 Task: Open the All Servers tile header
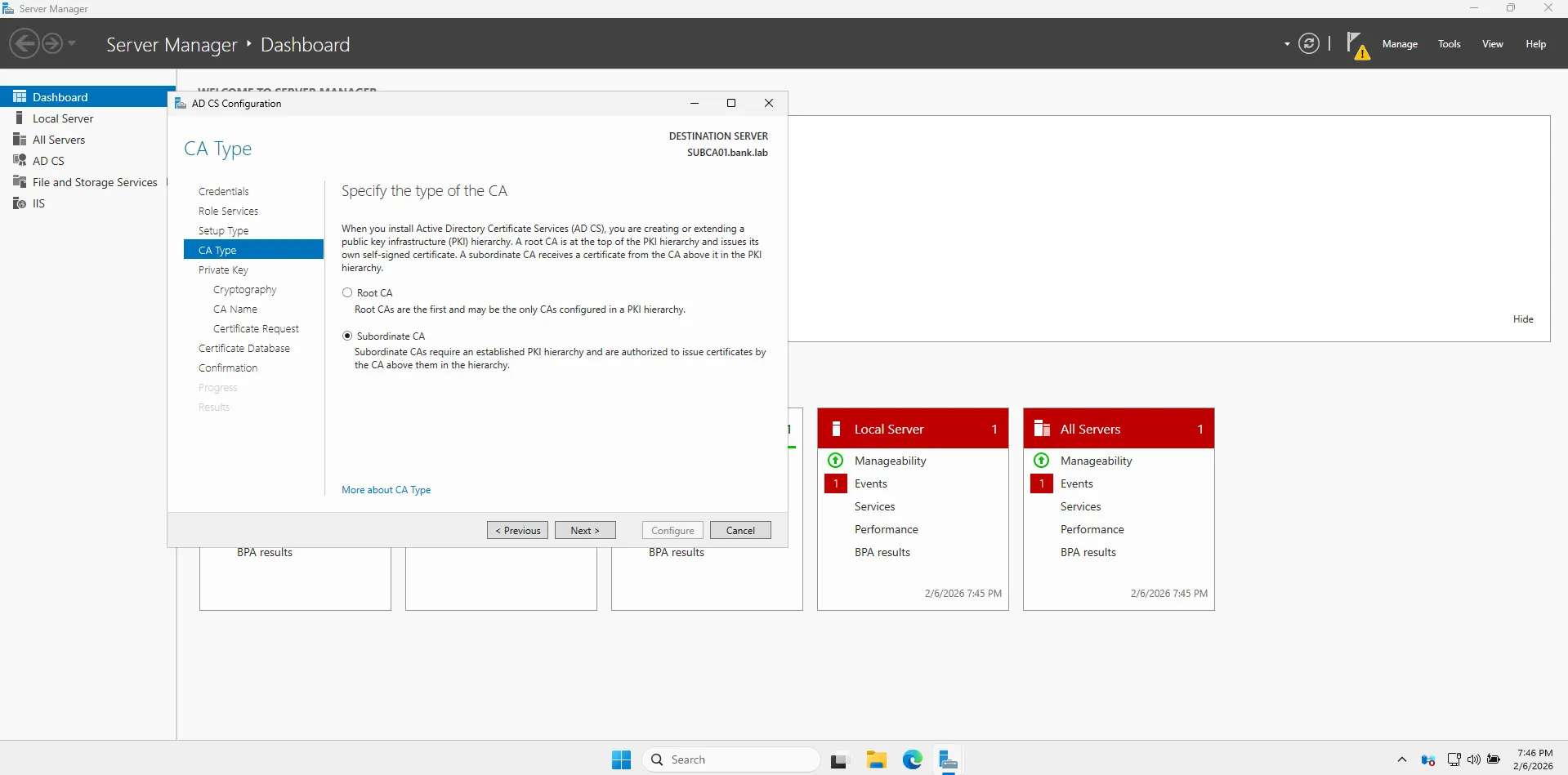point(1119,429)
